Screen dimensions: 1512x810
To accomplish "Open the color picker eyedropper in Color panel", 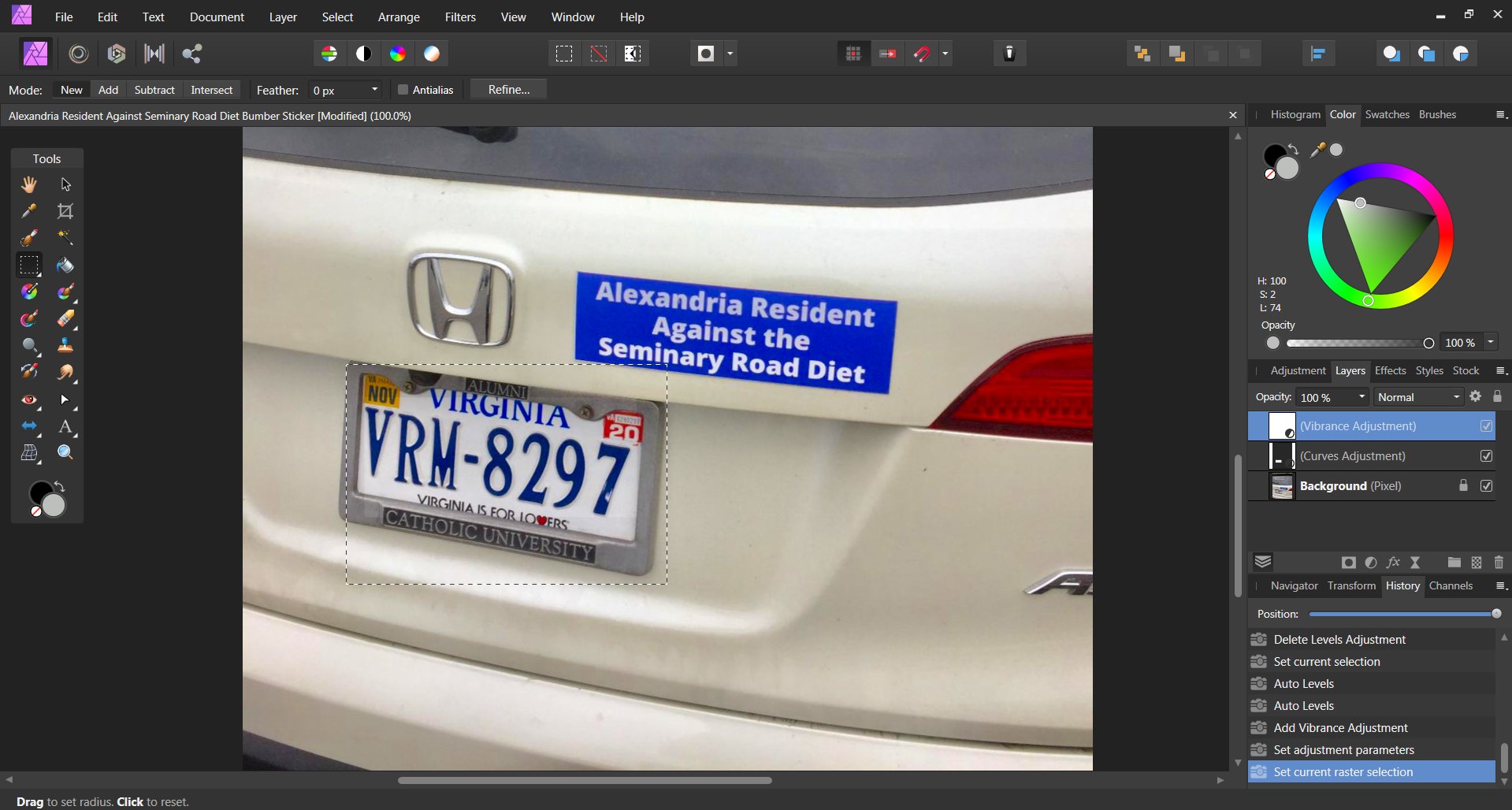I will (x=1317, y=150).
